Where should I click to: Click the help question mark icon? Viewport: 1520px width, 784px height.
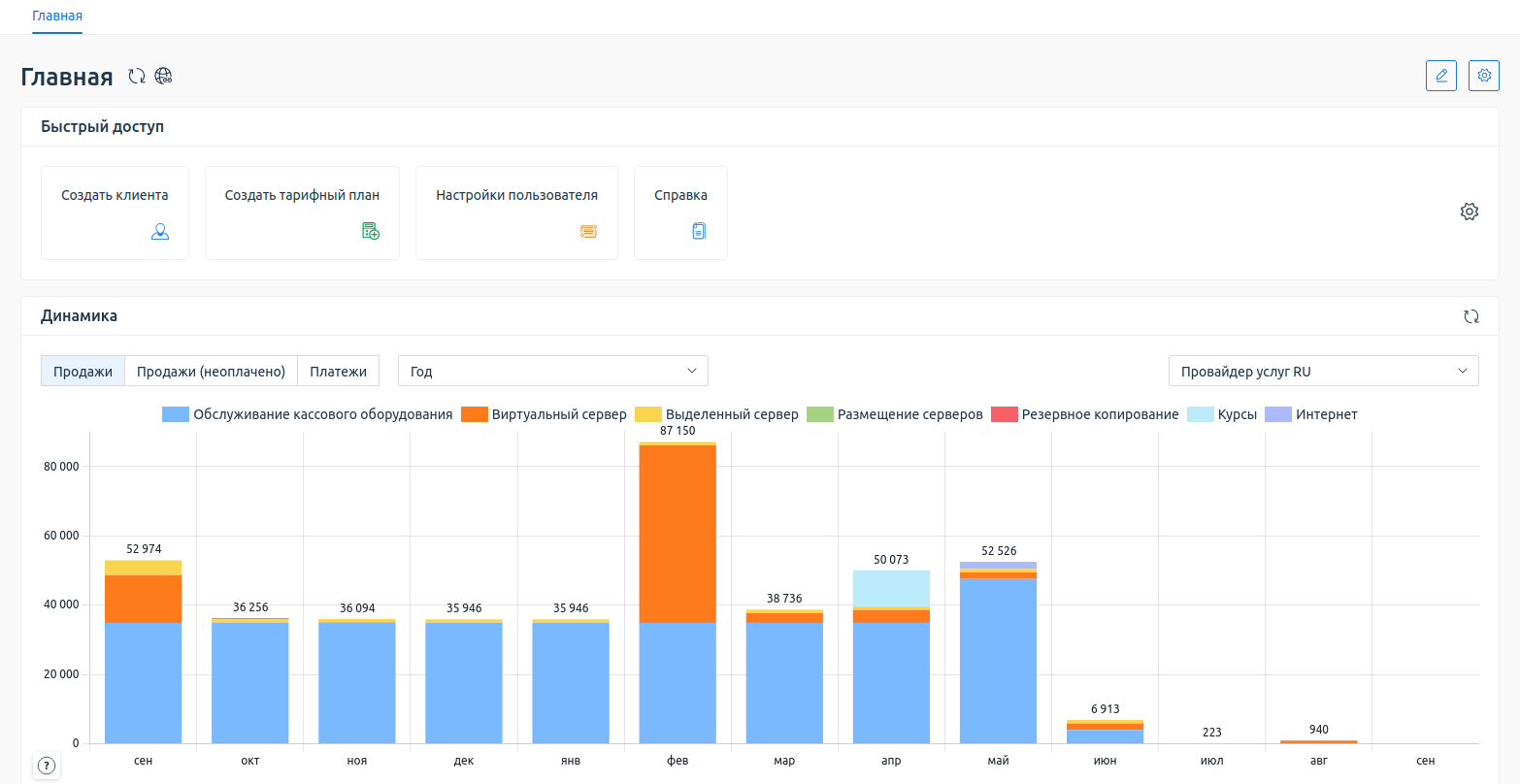pos(46,766)
